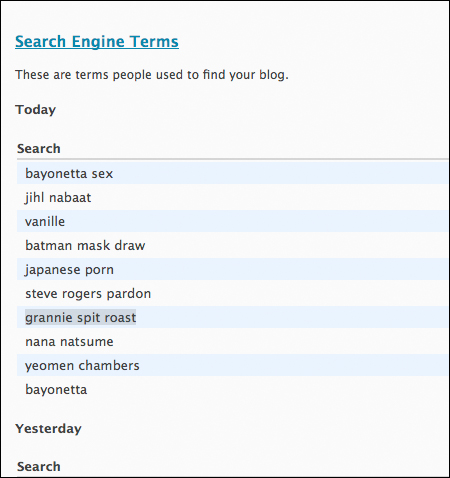Click the word 'Engine' in the title link
Image resolution: width=450 pixels, height=478 pixels.
point(98,42)
